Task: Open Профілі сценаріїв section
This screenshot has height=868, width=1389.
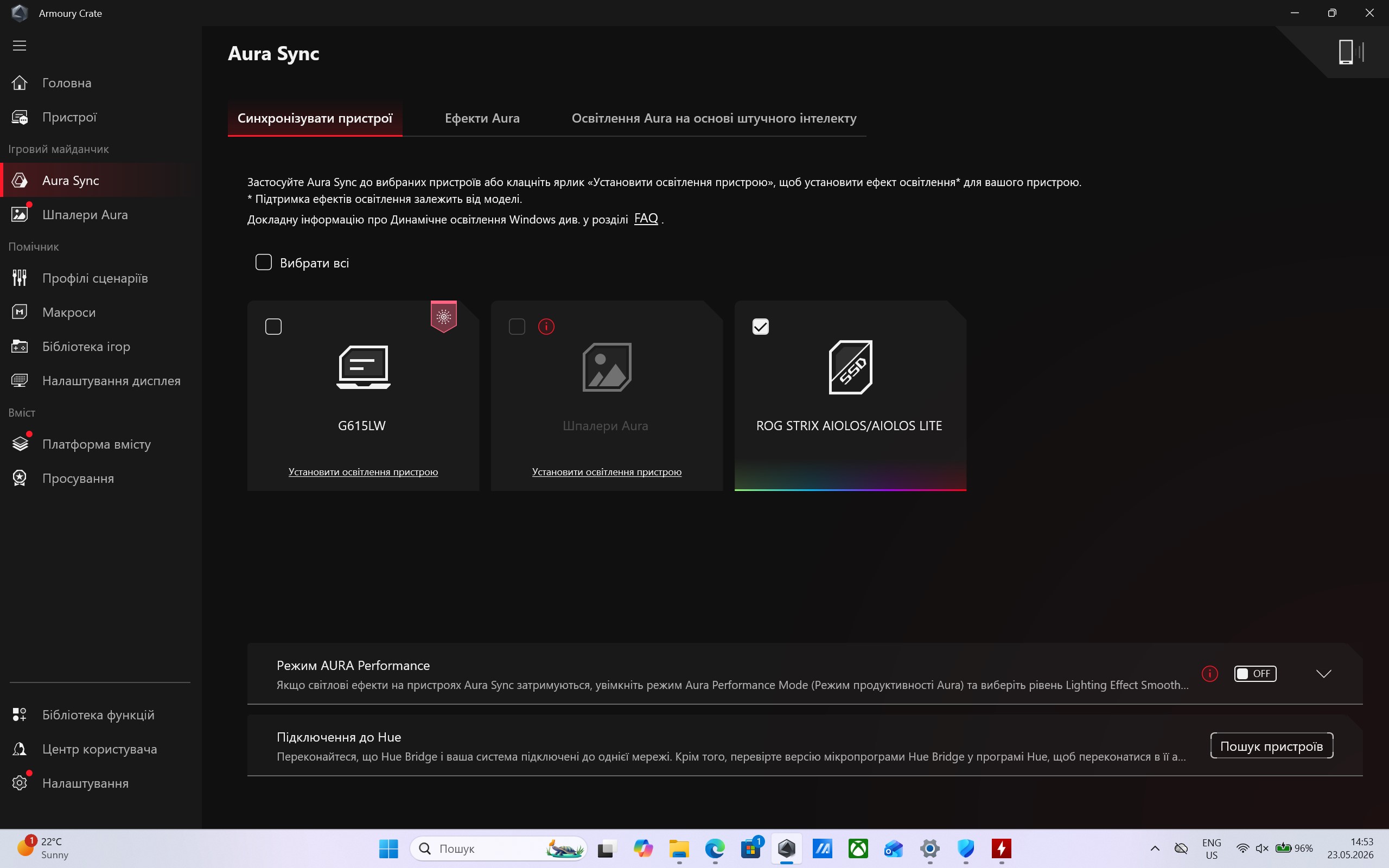Action: click(100, 278)
